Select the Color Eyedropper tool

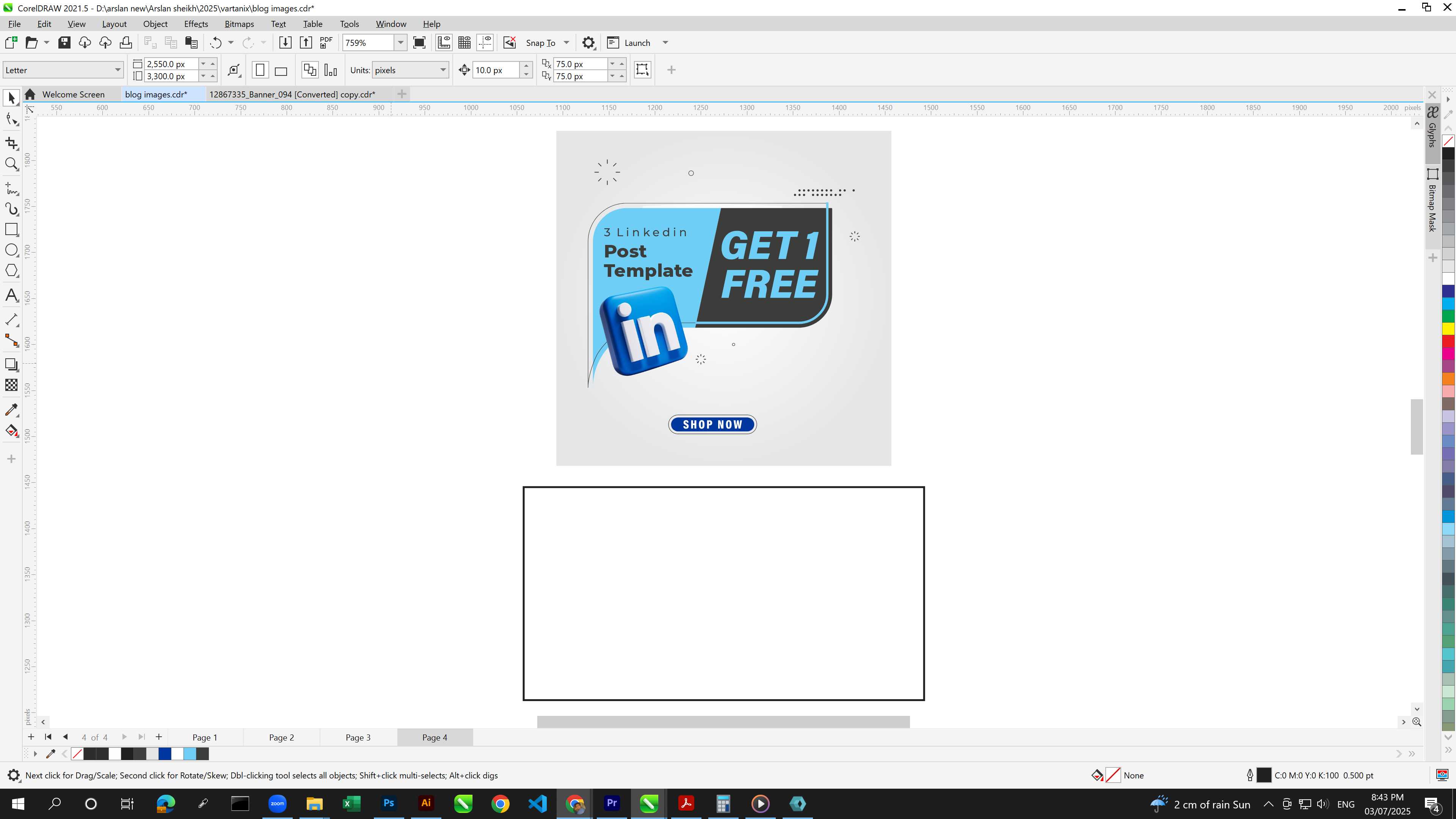11,410
